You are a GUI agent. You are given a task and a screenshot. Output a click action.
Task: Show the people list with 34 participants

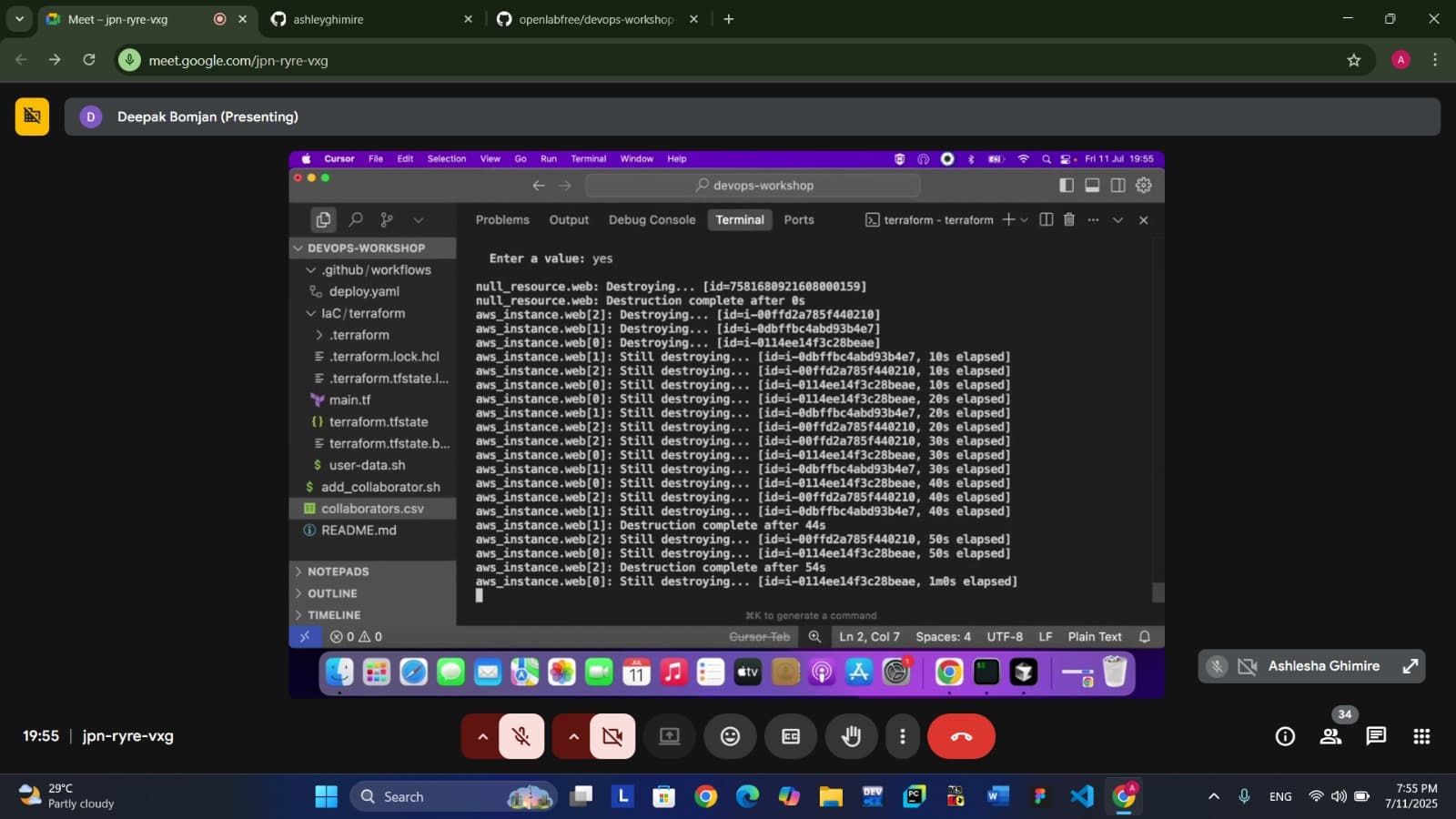(1330, 736)
